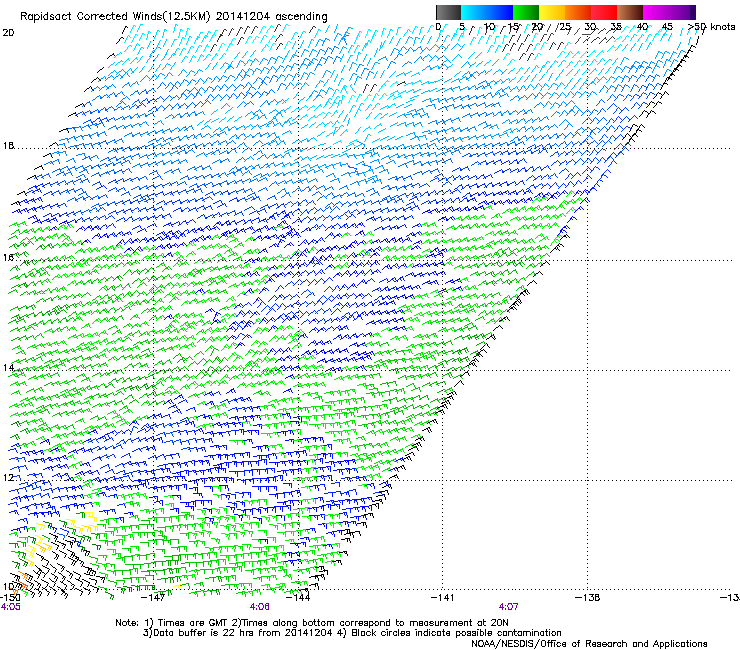Click the '>50 knots' legend label

point(712,27)
